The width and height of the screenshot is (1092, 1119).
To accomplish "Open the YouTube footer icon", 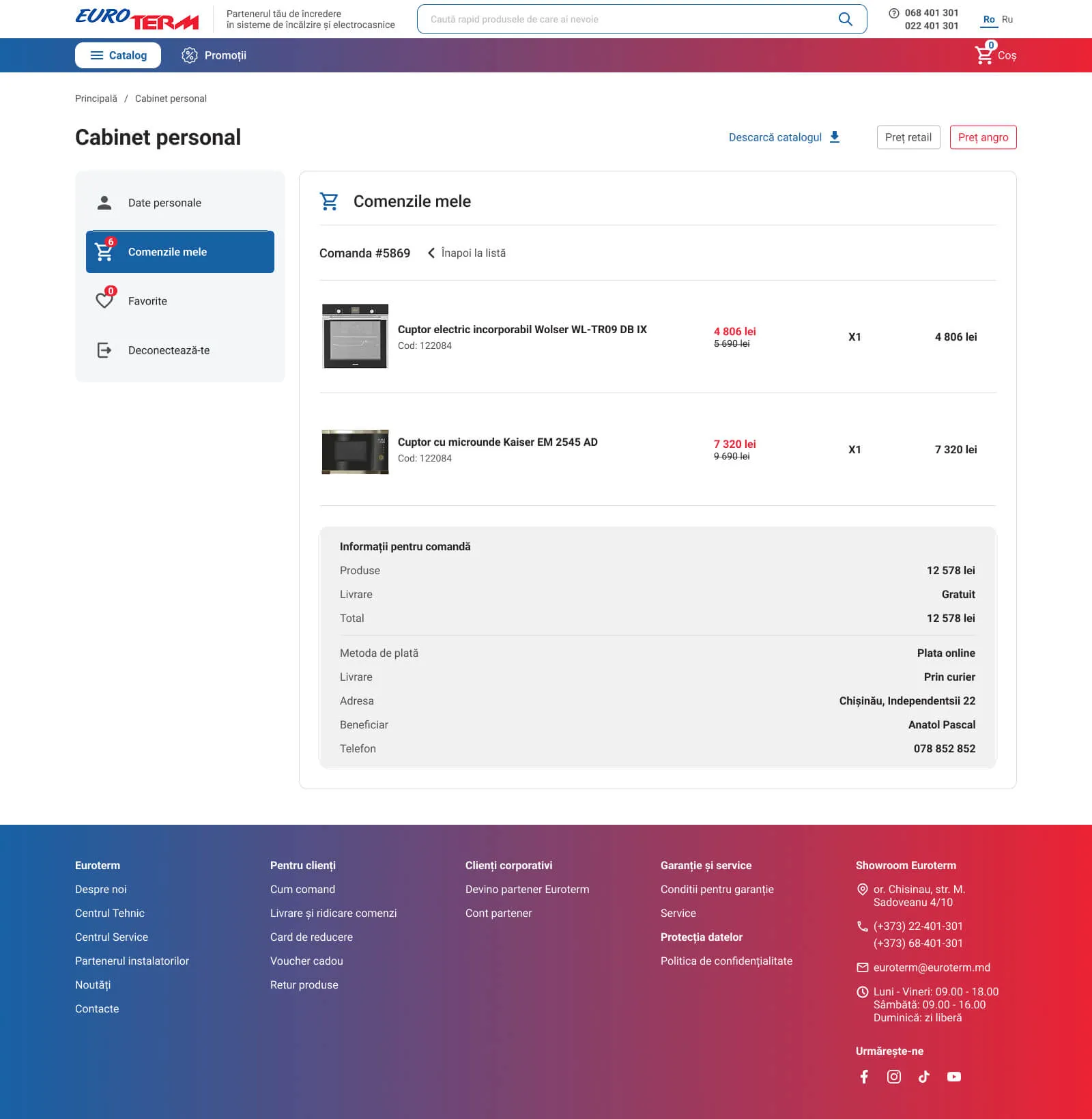I will [954, 1077].
